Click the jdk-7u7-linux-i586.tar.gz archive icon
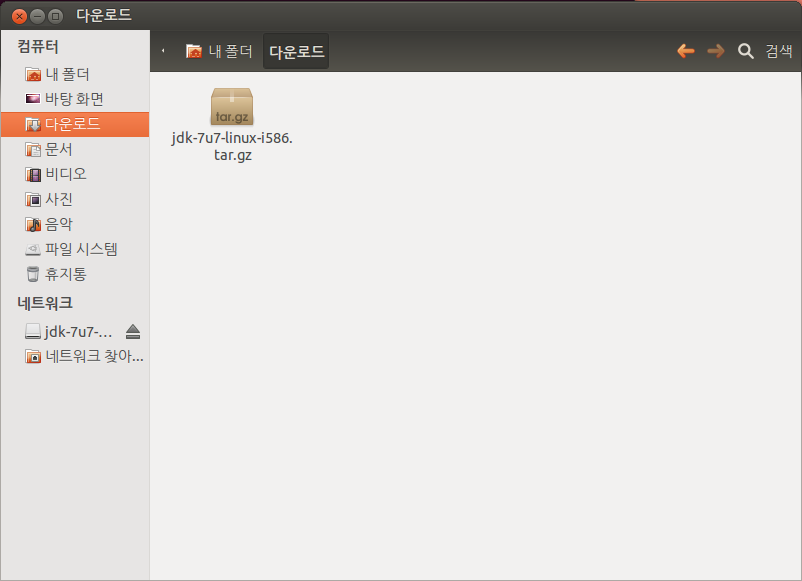802x581 pixels. coord(232,108)
